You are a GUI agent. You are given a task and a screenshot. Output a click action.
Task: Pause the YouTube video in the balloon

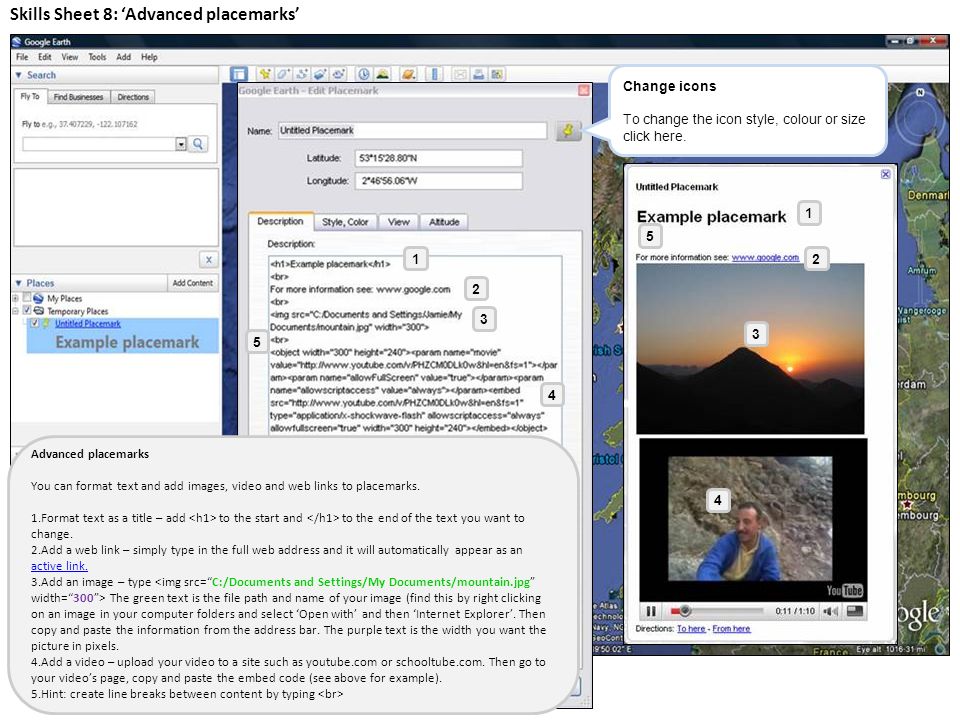click(x=651, y=611)
